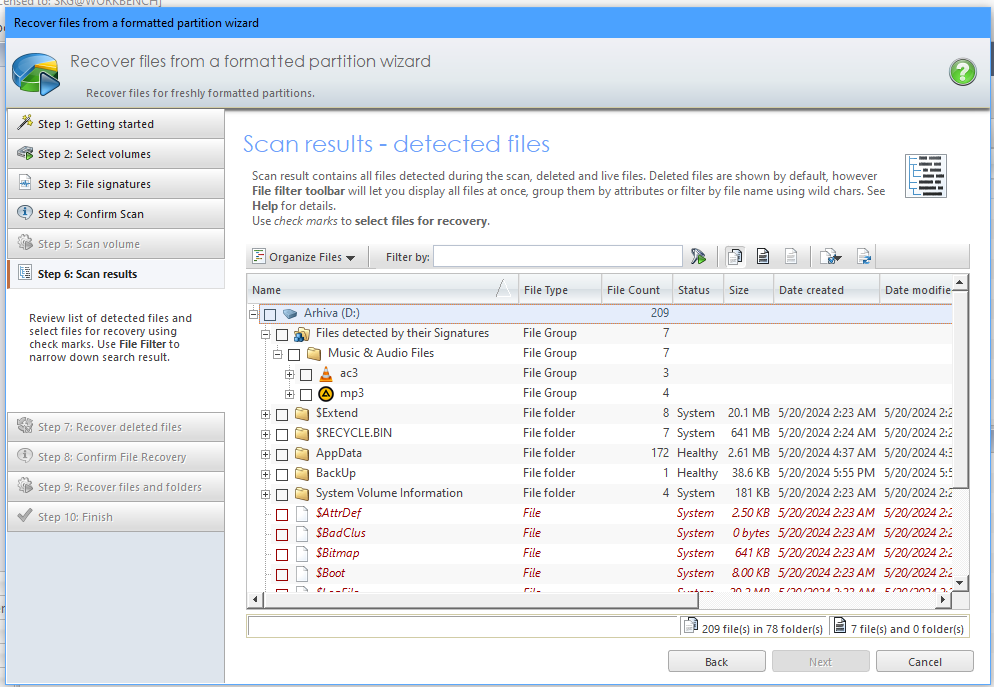Sort by the File Count column header

pos(636,290)
